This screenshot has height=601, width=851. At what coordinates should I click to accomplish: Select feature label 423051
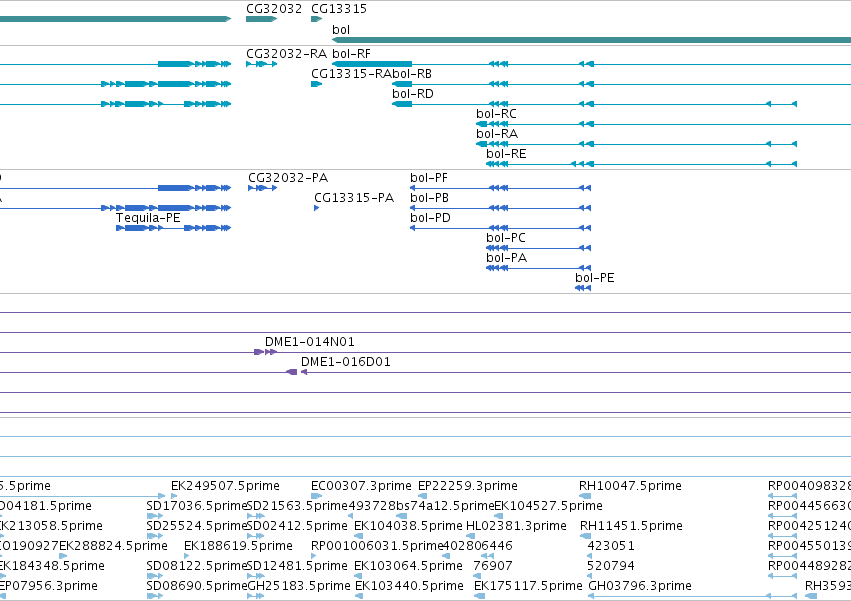click(x=611, y=546)
